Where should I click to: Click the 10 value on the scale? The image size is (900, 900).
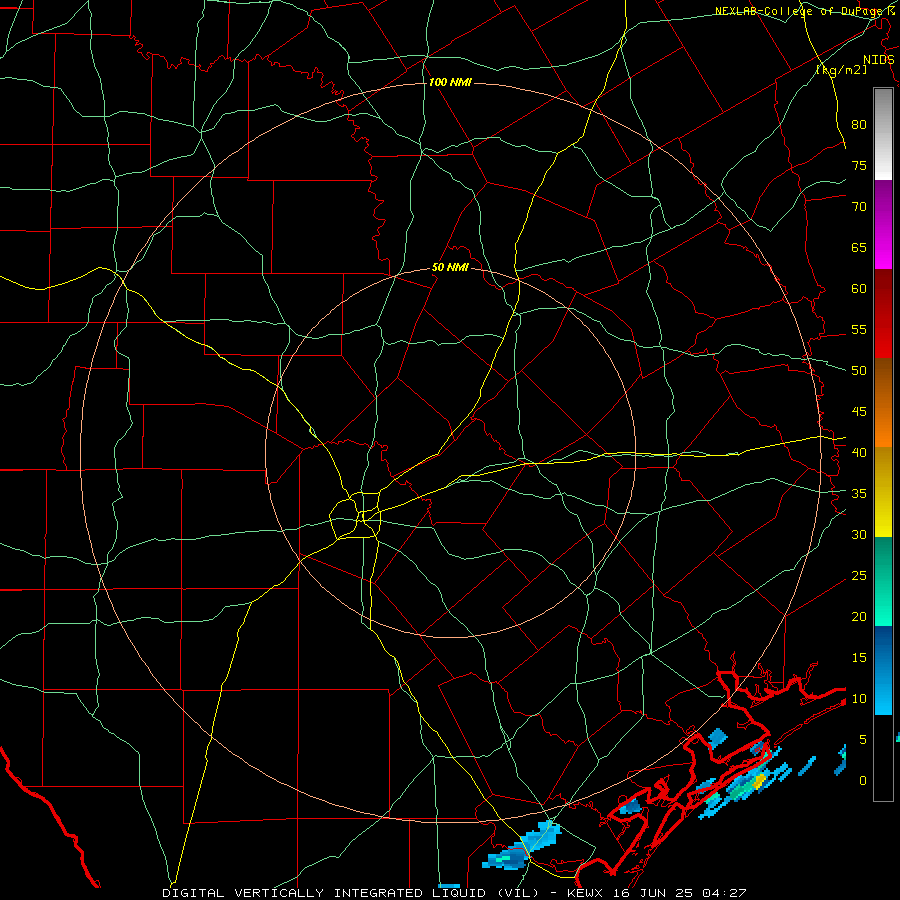(x=859, y=699)
